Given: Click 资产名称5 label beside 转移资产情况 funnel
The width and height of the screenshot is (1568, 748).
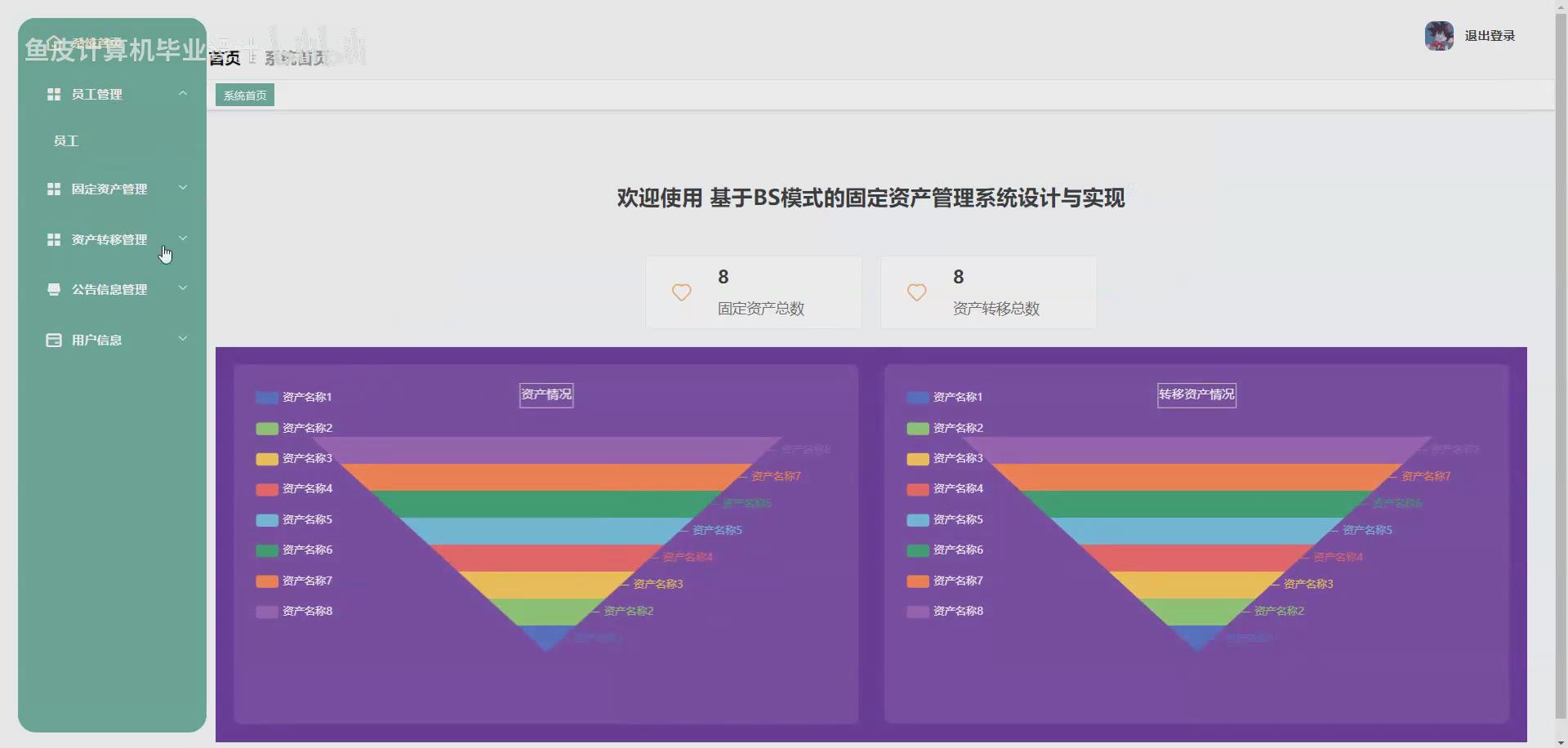Looking at the screenshot, I should coord(1367,531).
